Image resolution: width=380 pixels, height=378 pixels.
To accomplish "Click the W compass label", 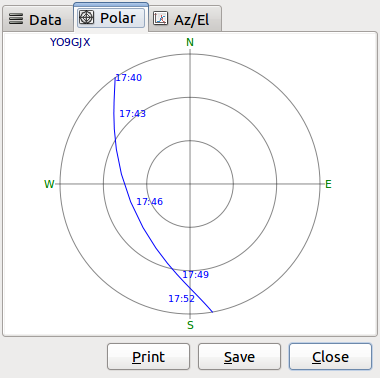I will pyautogui.click(x=49, y=184).
